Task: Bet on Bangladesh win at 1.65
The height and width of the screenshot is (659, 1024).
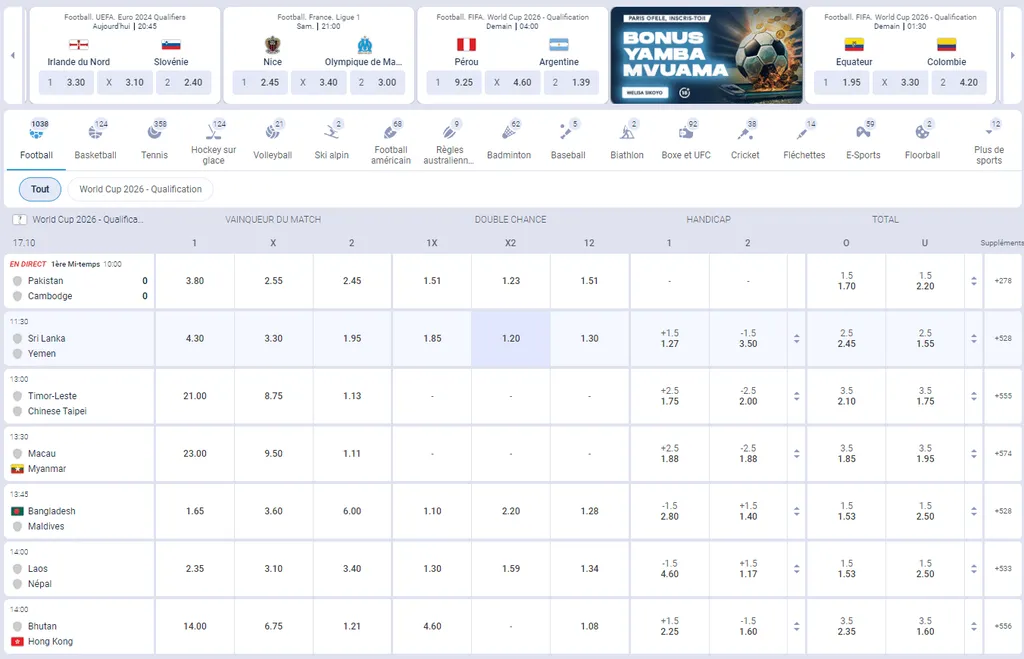Action: [195, 511]
